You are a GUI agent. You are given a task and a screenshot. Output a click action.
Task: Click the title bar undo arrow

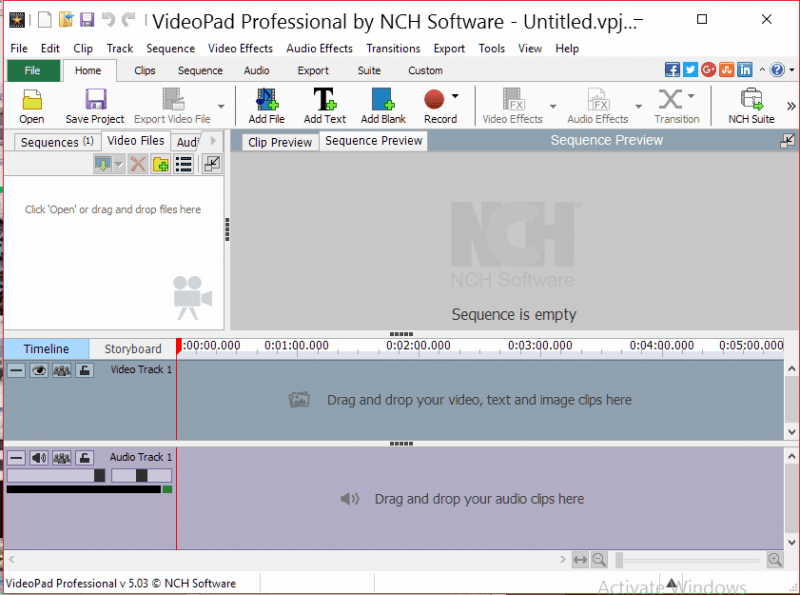108,20
